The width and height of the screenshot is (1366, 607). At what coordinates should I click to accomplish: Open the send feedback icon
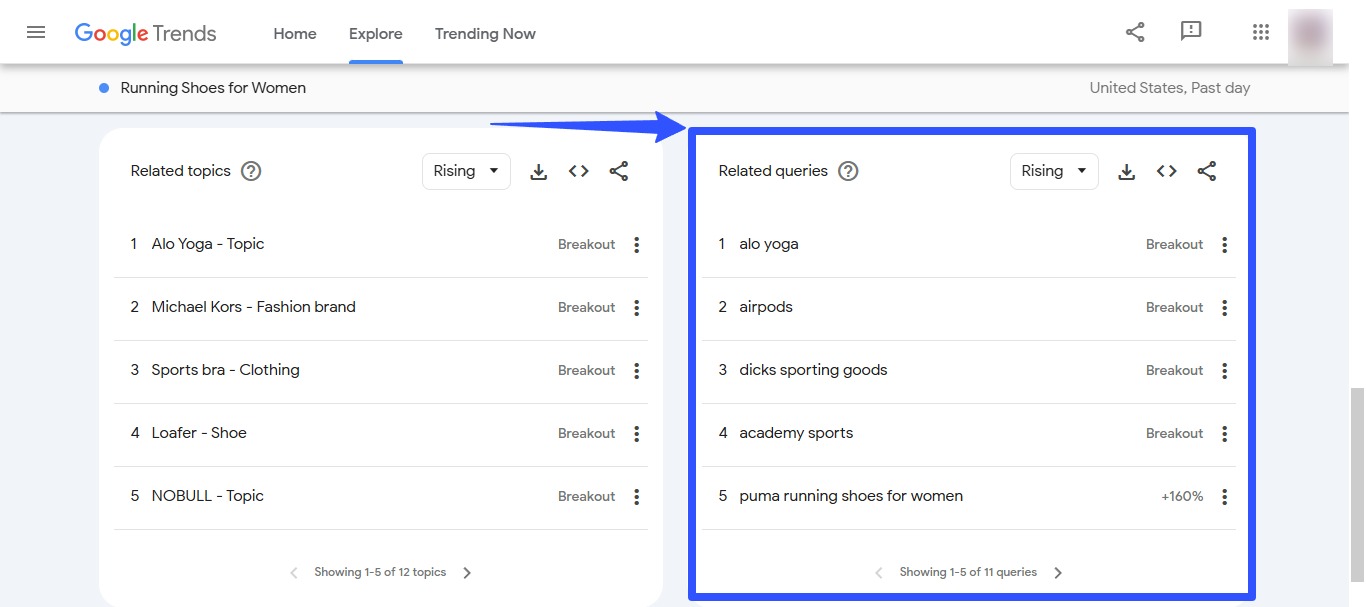[x=1190, y=32]
